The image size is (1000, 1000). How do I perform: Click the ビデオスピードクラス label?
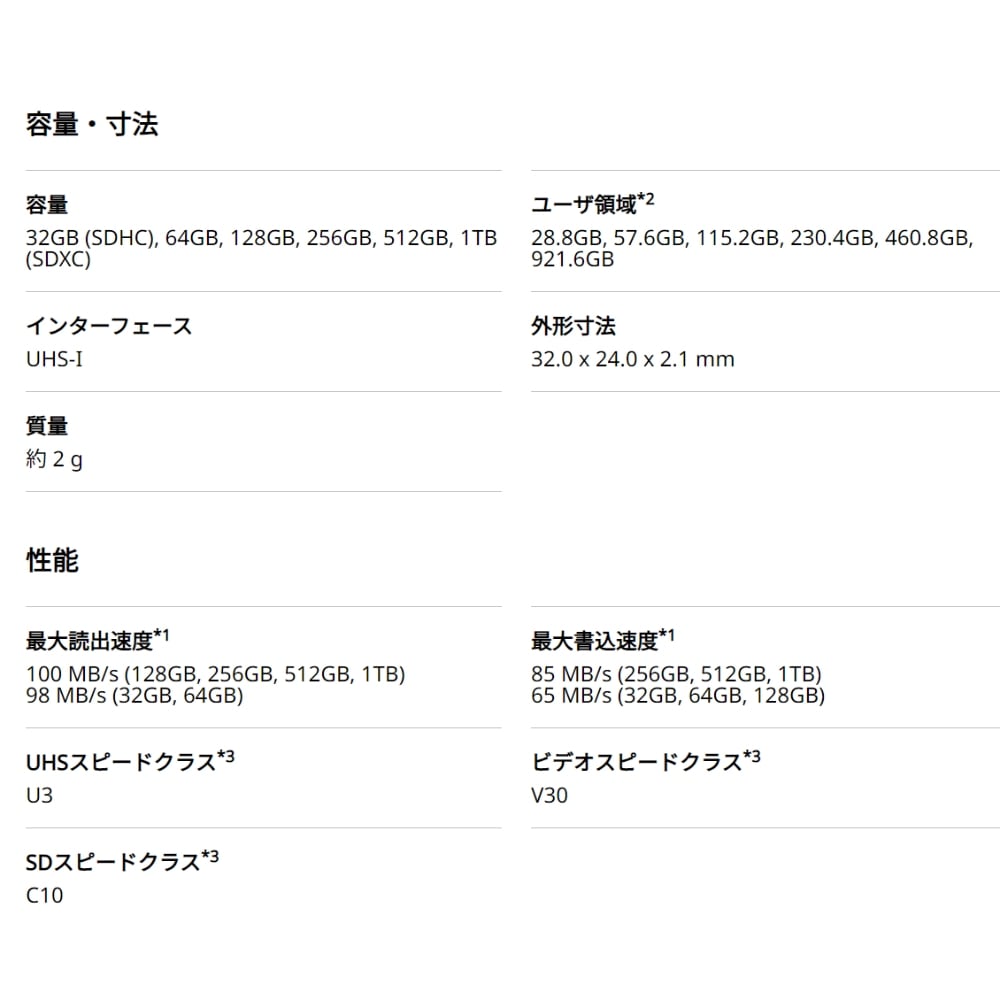click(636, 763)
